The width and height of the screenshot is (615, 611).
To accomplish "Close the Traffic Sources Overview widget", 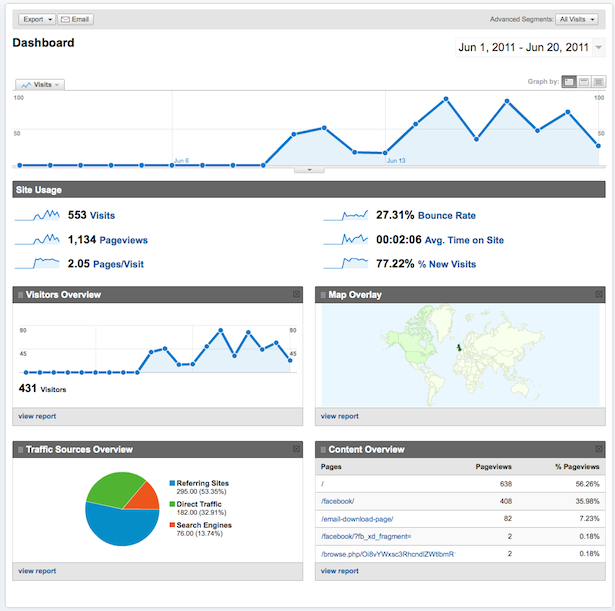I will coord(297,449).
